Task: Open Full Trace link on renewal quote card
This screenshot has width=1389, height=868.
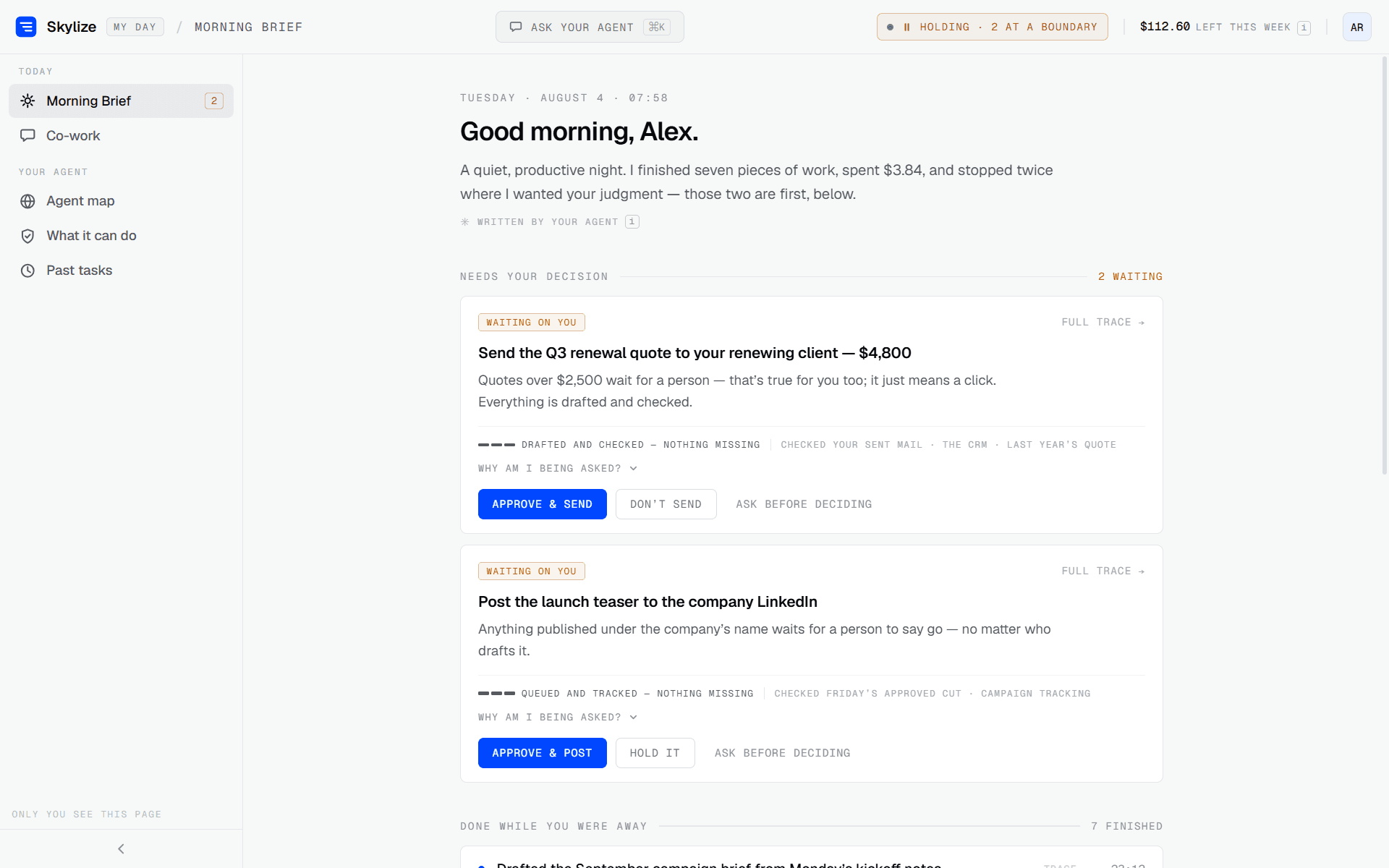Action: pyautogui.click(x=1103, y=323)
